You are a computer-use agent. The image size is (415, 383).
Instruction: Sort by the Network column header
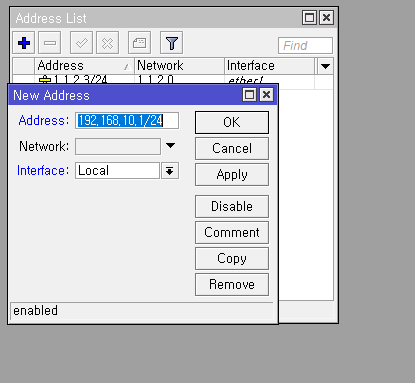179,66
